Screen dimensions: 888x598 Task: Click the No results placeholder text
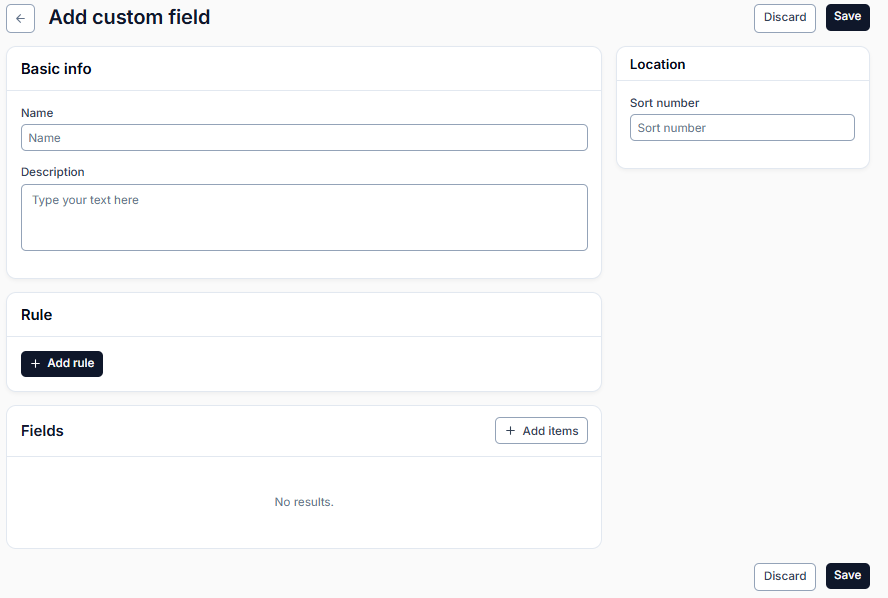304,502
